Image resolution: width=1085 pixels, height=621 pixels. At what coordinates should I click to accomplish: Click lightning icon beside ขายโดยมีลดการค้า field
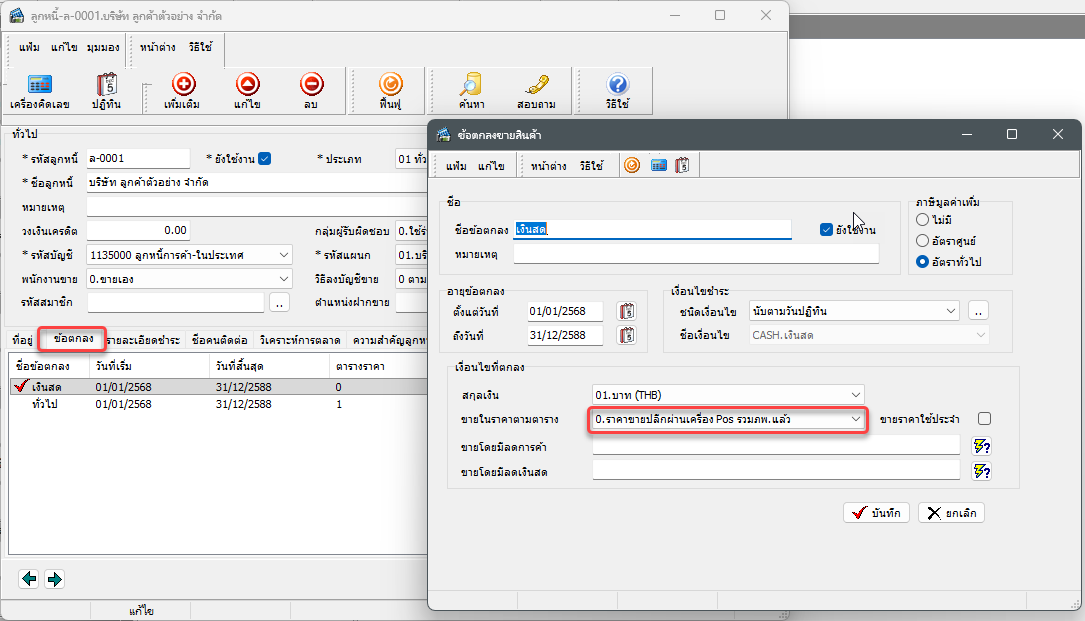click(x=981, y=446)
